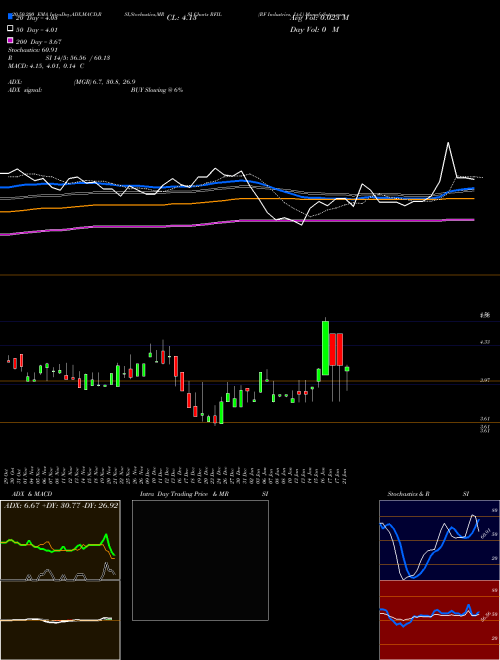The width and height of the screenshot is (500, 660).
Task: Click the 'ADX: 6.67 +DY: 30.77 -DY: 26.92' header
Action: 61,505
